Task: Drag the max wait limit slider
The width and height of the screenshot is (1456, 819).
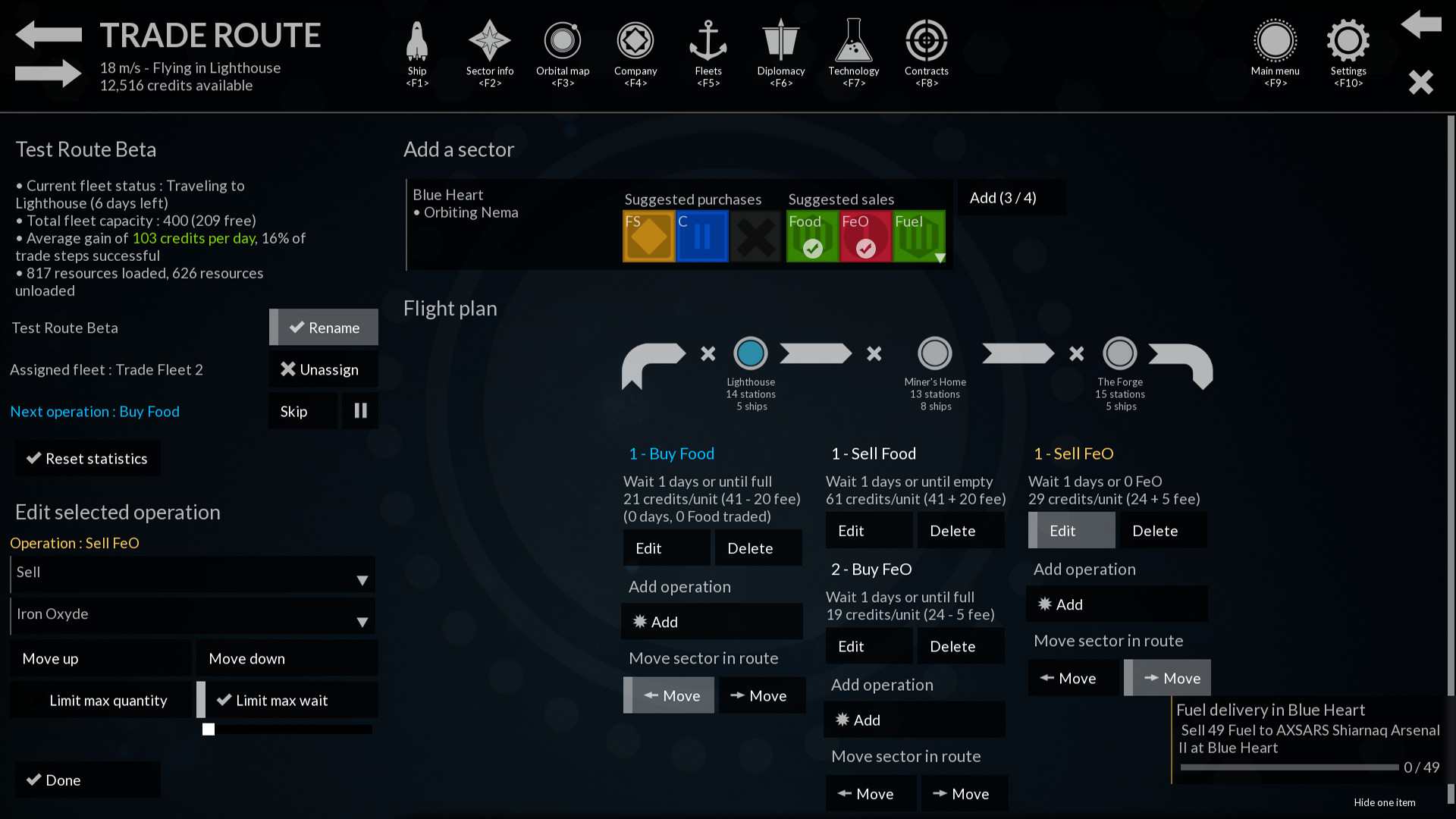Action: coord(207,729)
